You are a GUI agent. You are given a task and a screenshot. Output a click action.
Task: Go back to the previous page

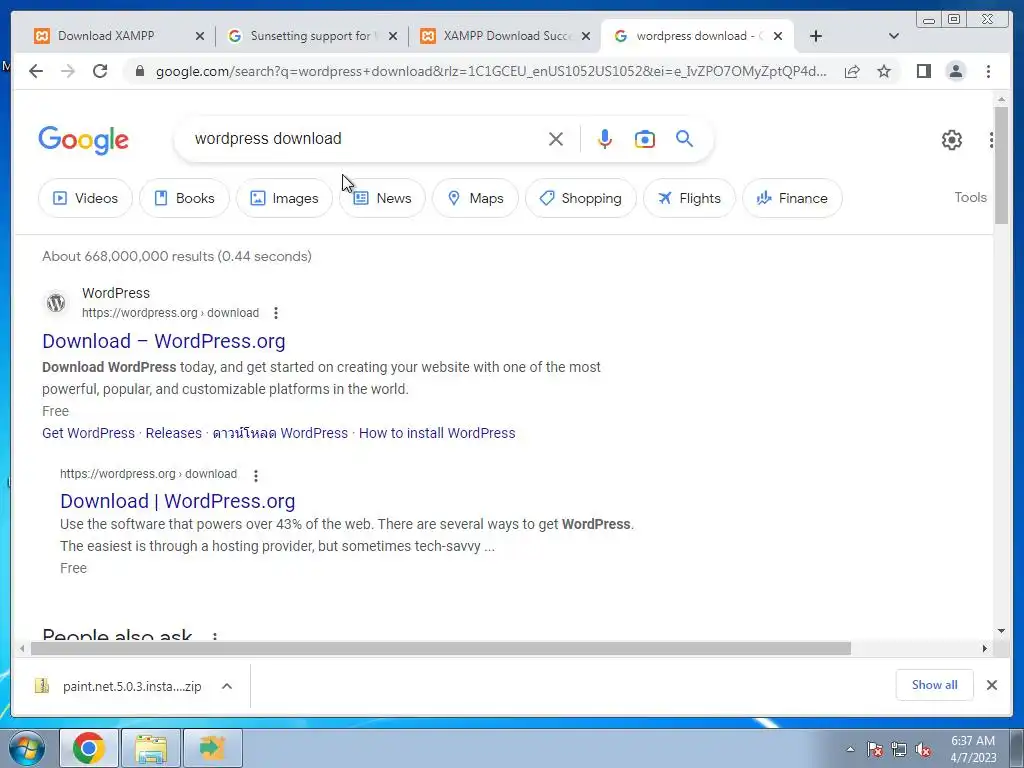click(x=36, y=71)
